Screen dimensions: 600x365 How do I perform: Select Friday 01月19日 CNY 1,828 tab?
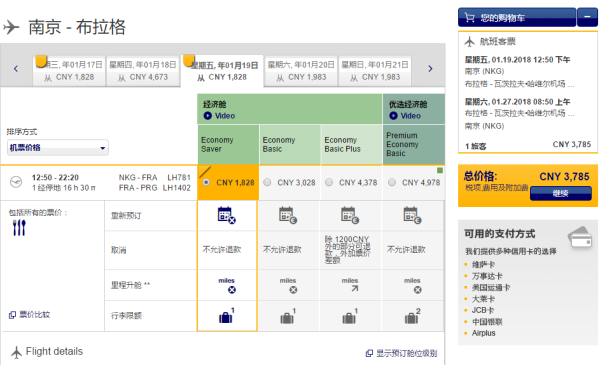(222, 71)
